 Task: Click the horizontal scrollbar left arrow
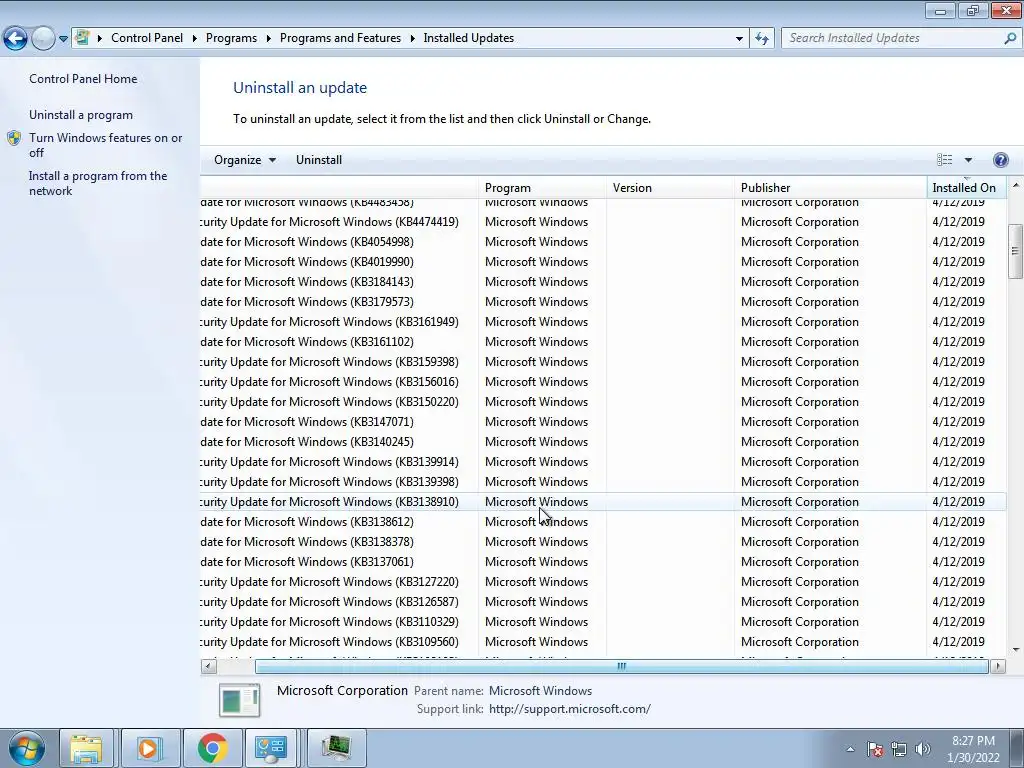click(209, 667)
